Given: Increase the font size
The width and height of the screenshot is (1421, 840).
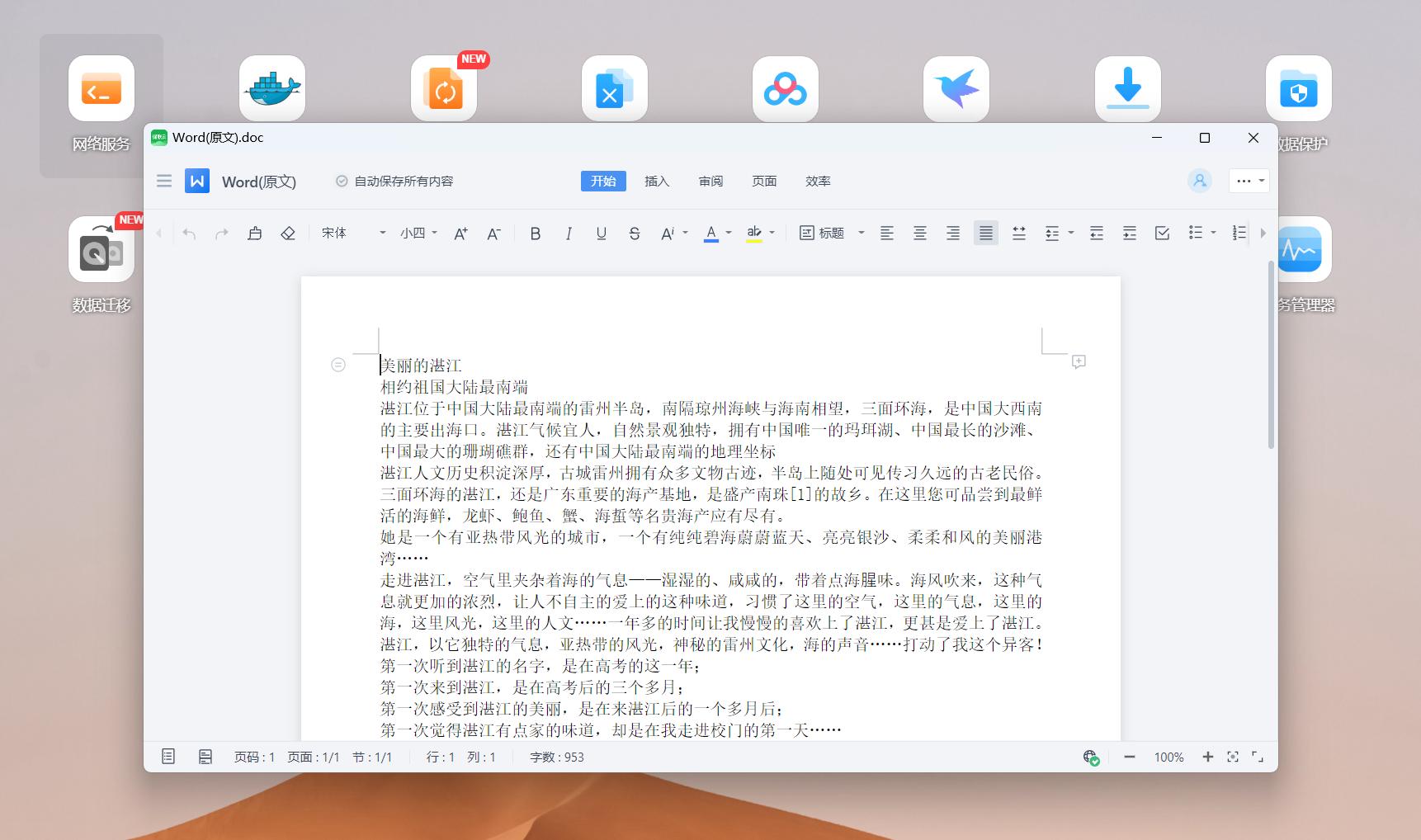Looking at the screenshot, I should 460,233.
